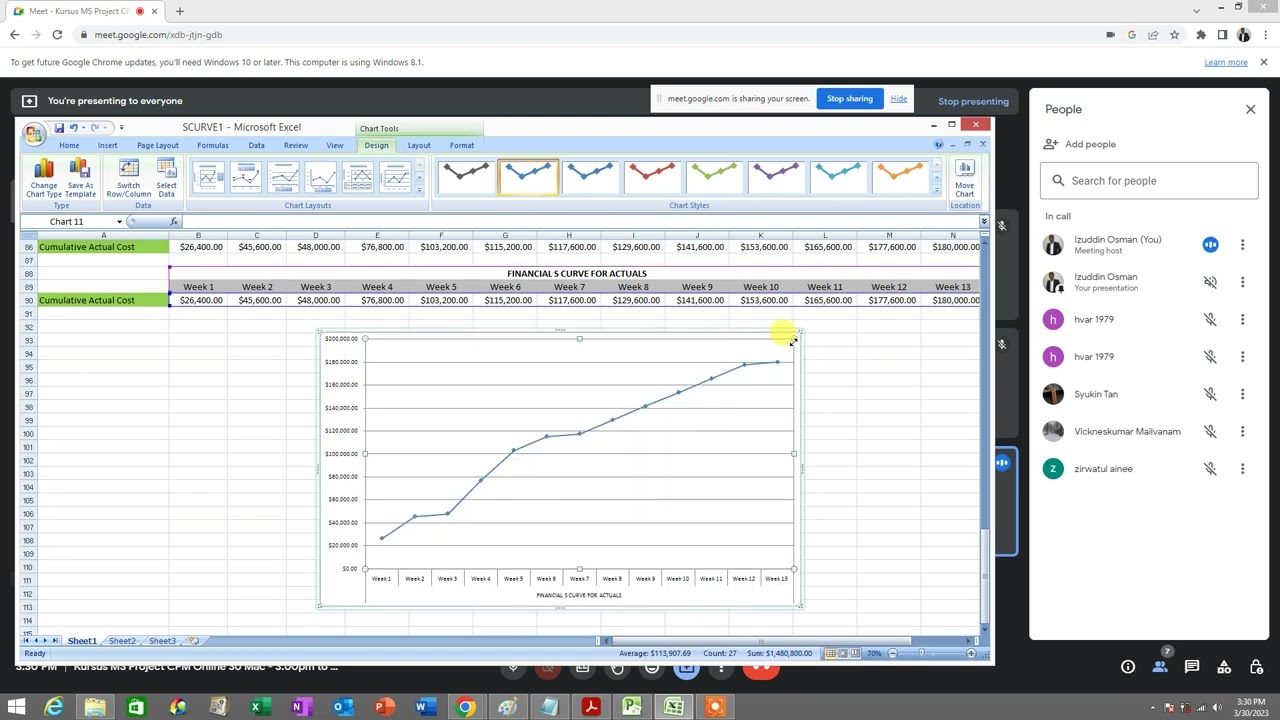Reload the Meet page in Chrome
Image resolution: width=1280 pixels, height=720 pixels.
click(x=57, y=35)
